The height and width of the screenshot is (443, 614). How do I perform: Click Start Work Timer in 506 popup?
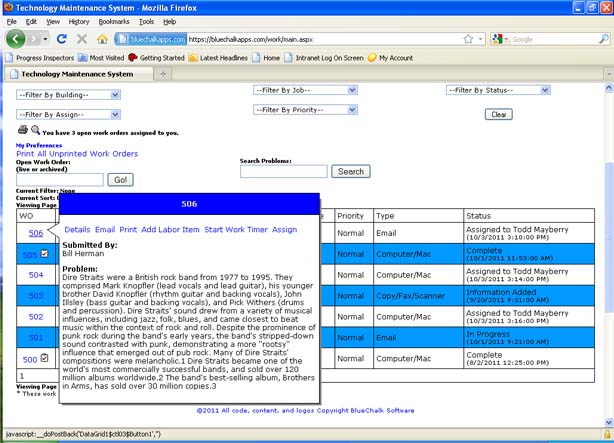click(236, 230)
